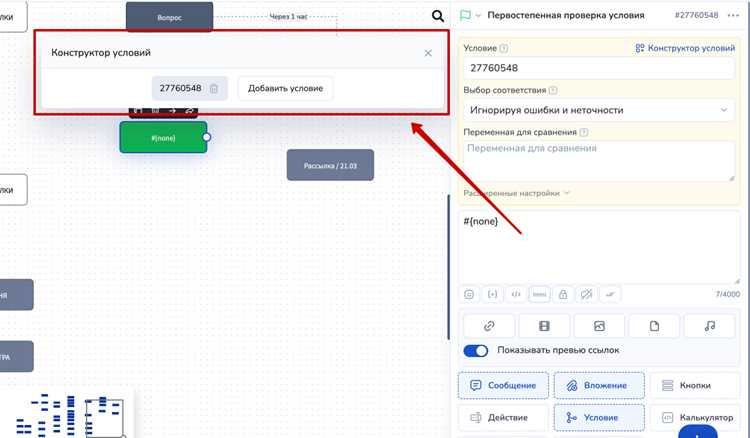Viewport: 750px width, 438px height.
Task: Click the blue round plus button
Action: tap(697, 433)
